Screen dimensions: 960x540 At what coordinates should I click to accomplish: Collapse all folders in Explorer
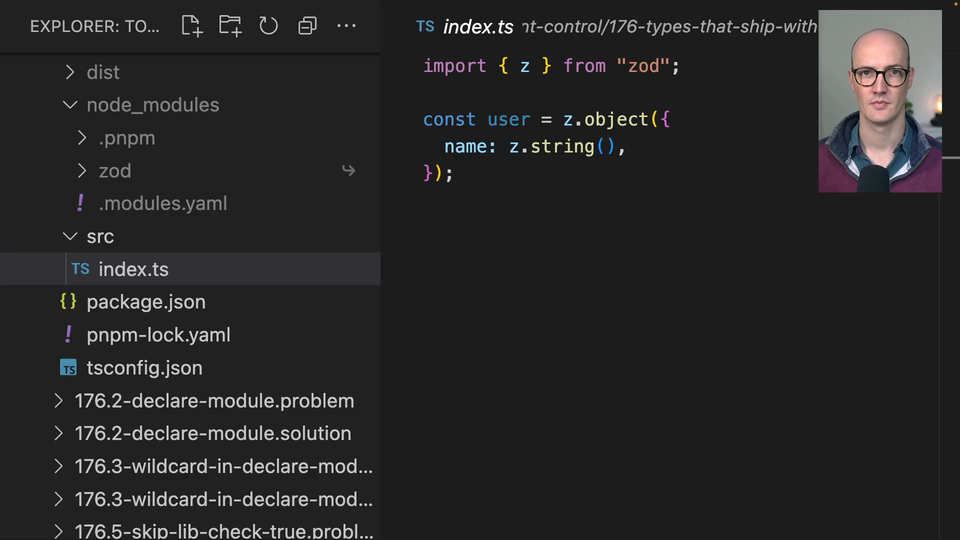(307, 26)
